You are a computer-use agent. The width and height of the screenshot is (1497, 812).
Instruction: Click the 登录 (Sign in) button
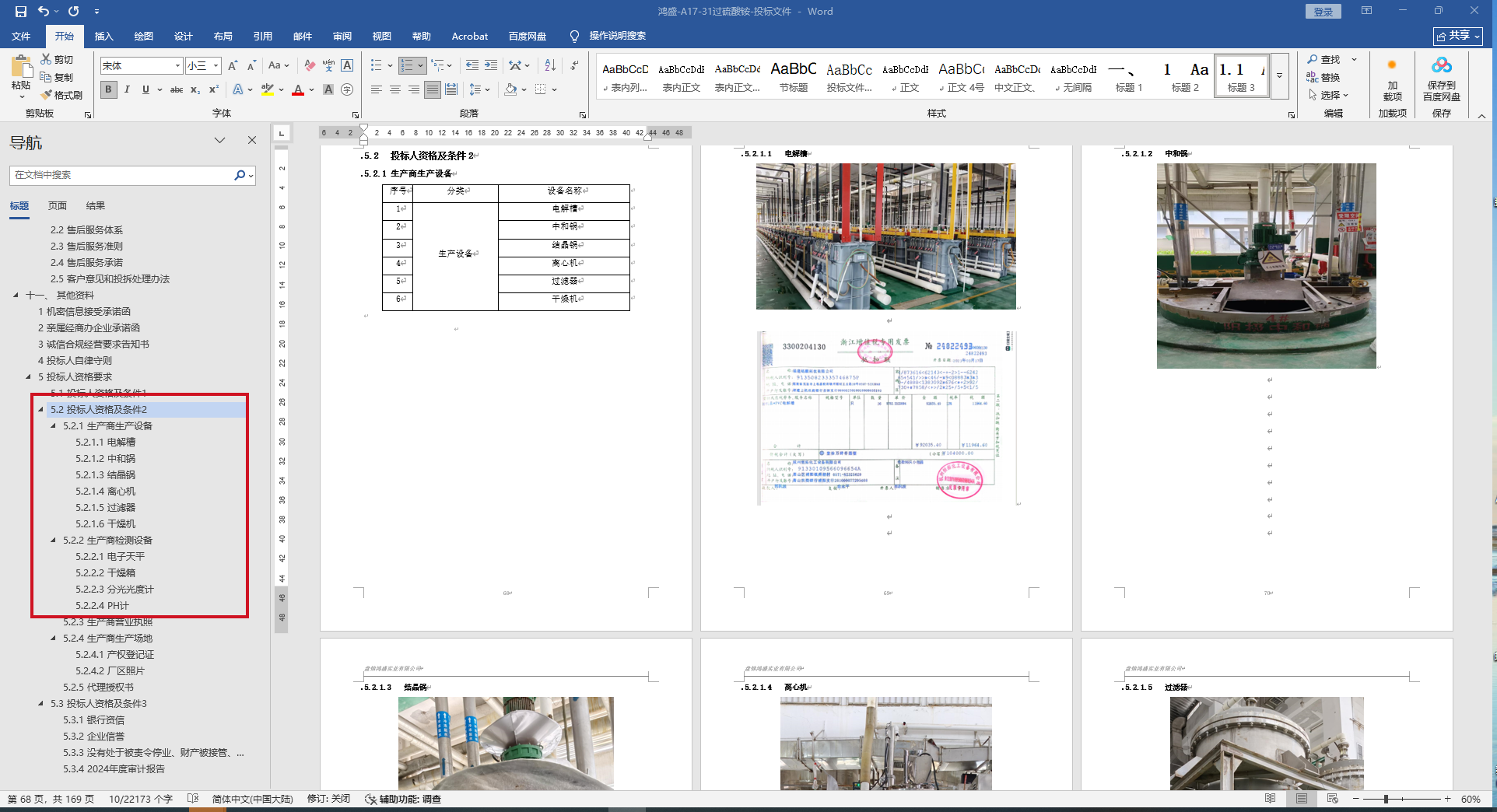pos(1323,12)
